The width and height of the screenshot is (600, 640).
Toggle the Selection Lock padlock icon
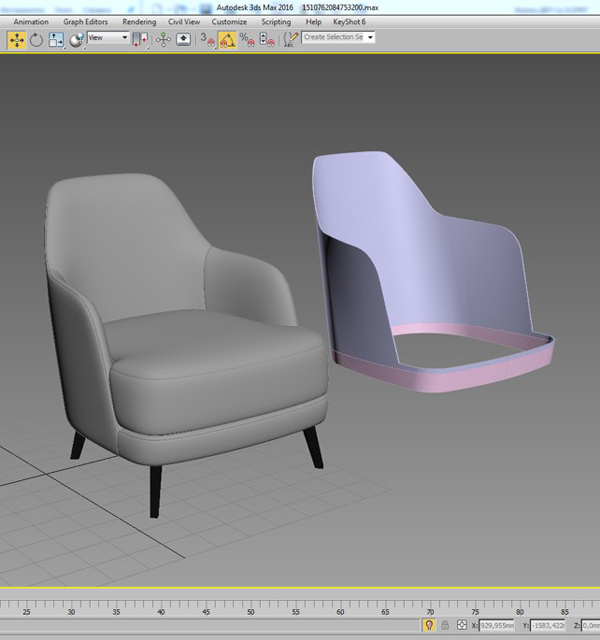(x=445, y=625)
